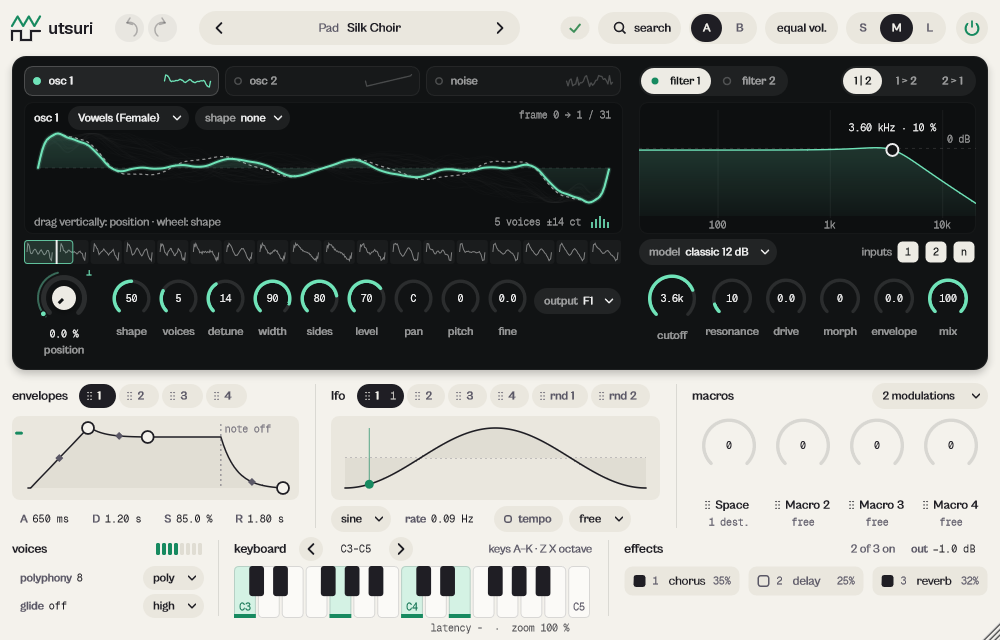Click the redo arrow icon
Screen dimensions: 1000x640
tap(162, 28)
